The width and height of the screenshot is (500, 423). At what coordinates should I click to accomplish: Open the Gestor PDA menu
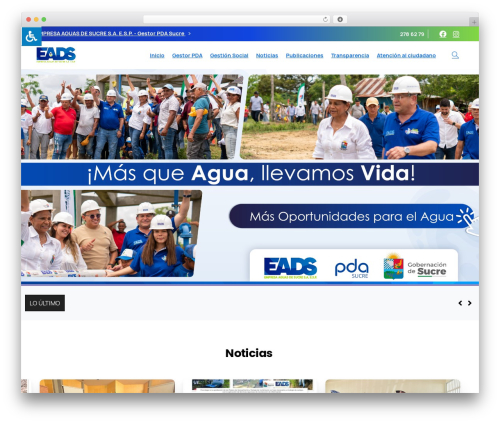point(187,55)
